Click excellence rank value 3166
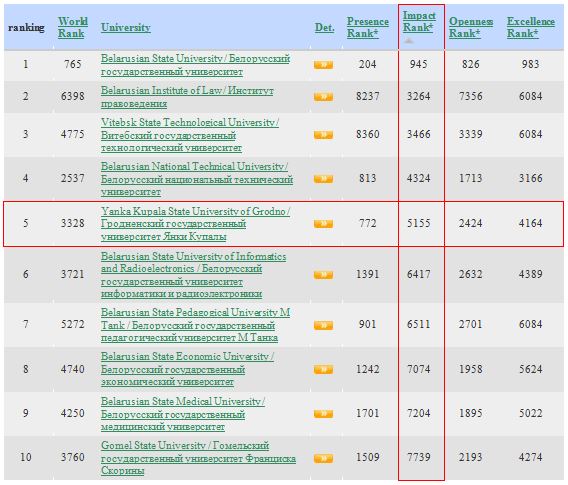 click(531, 178)
